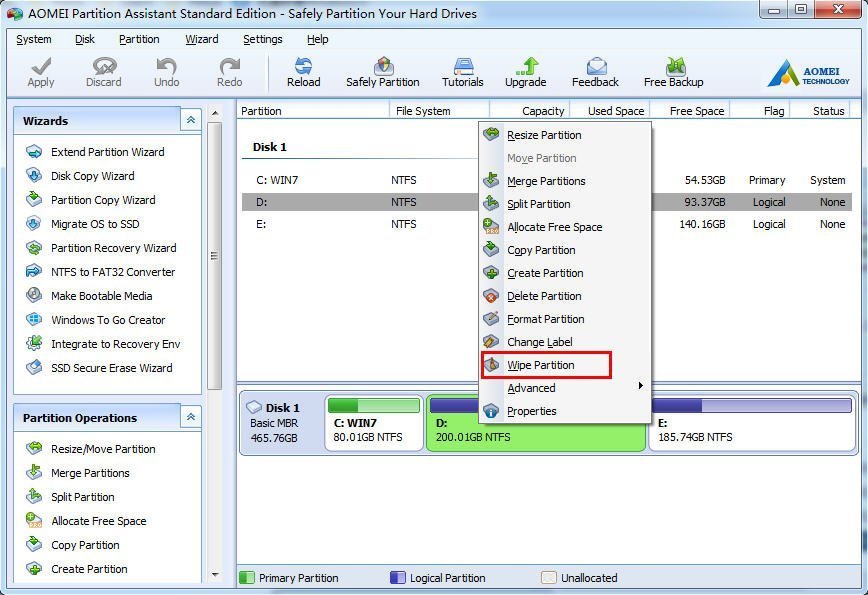868x595 pixels.
Task: Sort by the Status column header
Action: [821, 111]
